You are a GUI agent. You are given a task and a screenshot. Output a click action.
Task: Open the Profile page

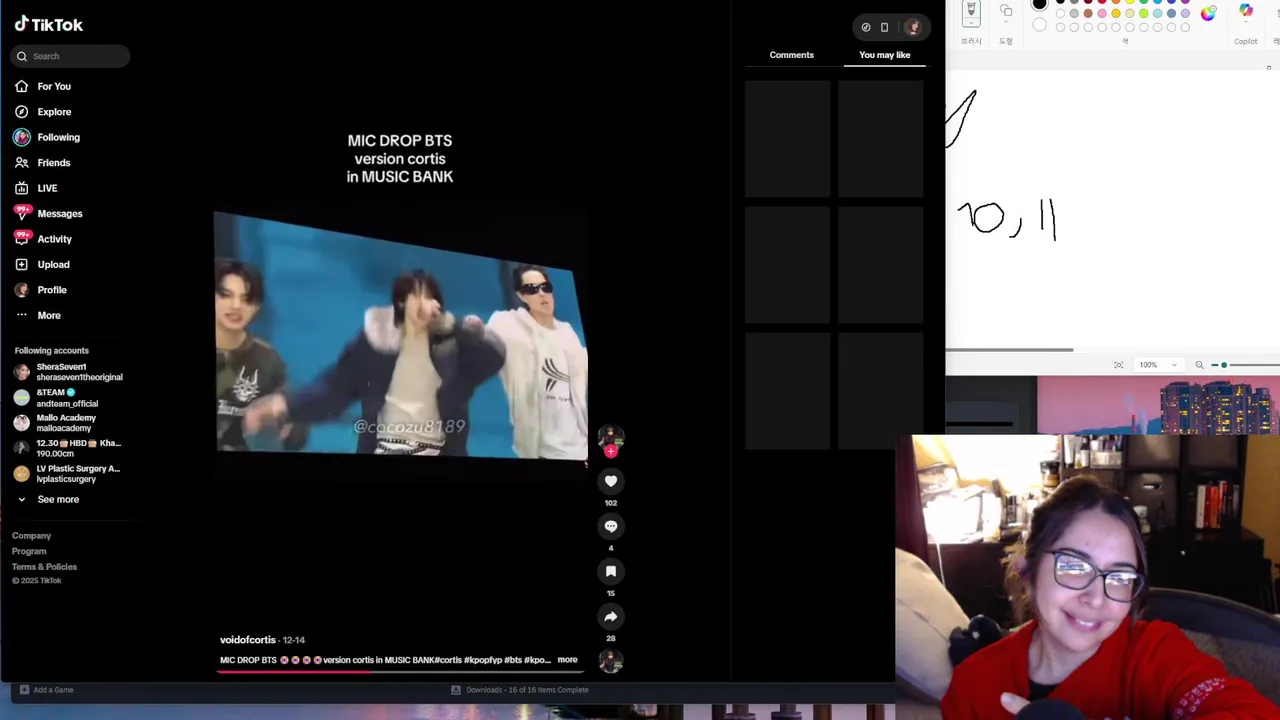click(52, 290)
